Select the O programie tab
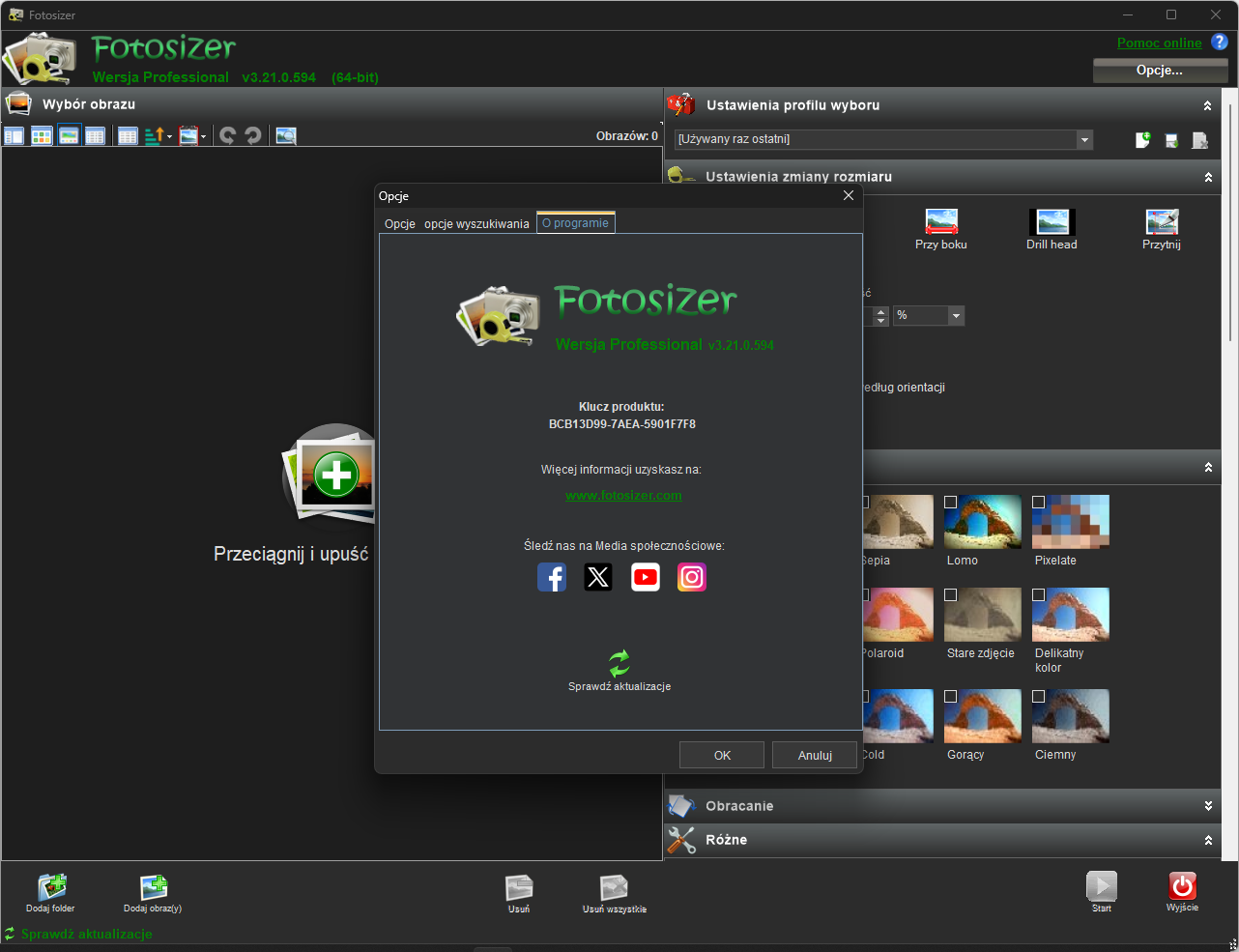Screen dimensions: 1239x952 click(576, 223)
